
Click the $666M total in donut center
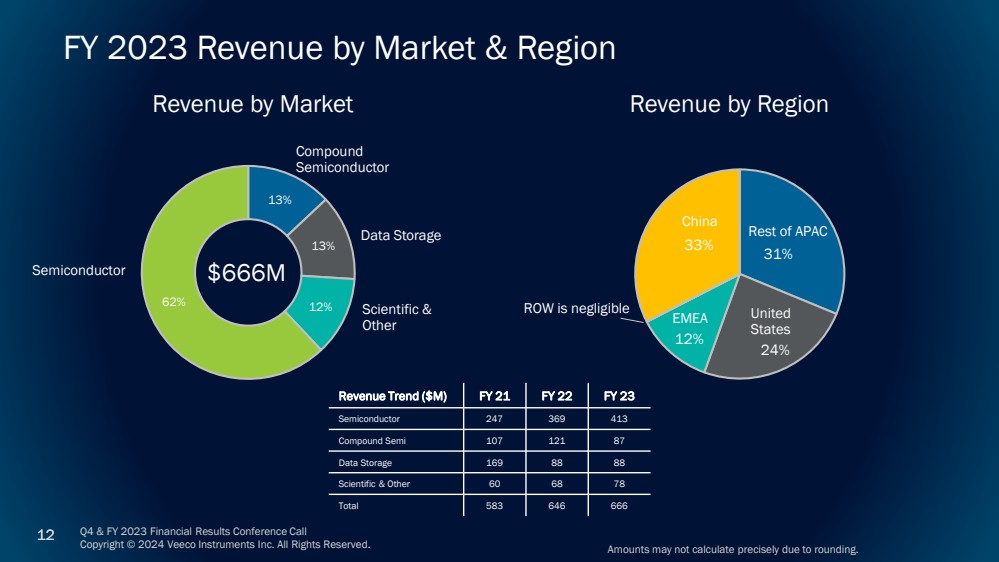[x=247, y=273]
